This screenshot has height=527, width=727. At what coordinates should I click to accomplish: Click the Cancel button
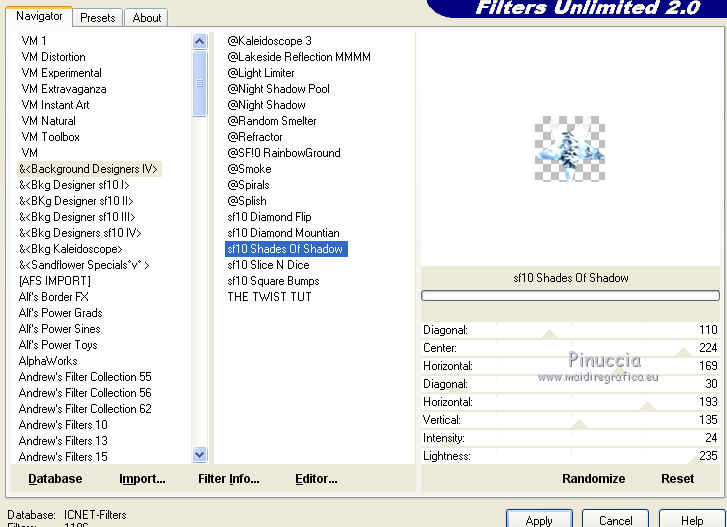click(615, 520)
